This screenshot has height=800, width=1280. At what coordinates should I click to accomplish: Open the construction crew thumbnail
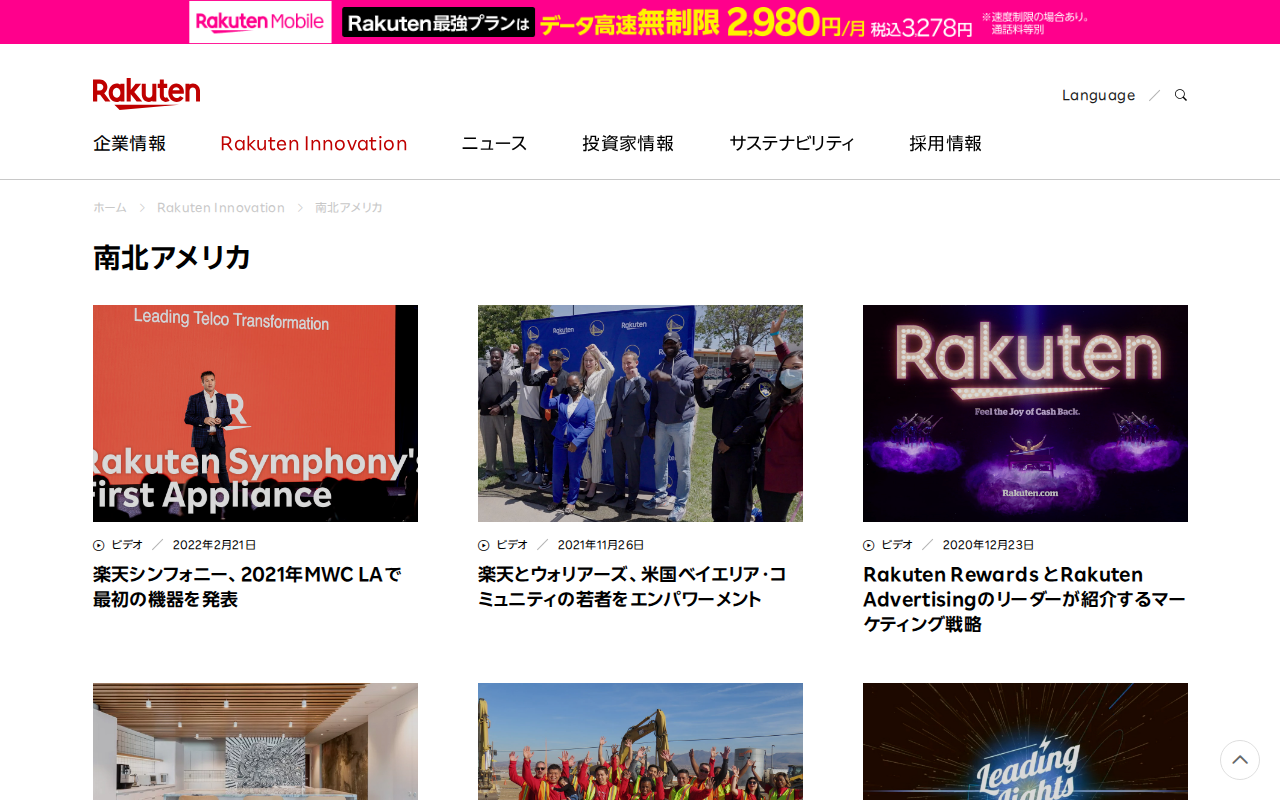pyautogui.click(x=640, y=741)
